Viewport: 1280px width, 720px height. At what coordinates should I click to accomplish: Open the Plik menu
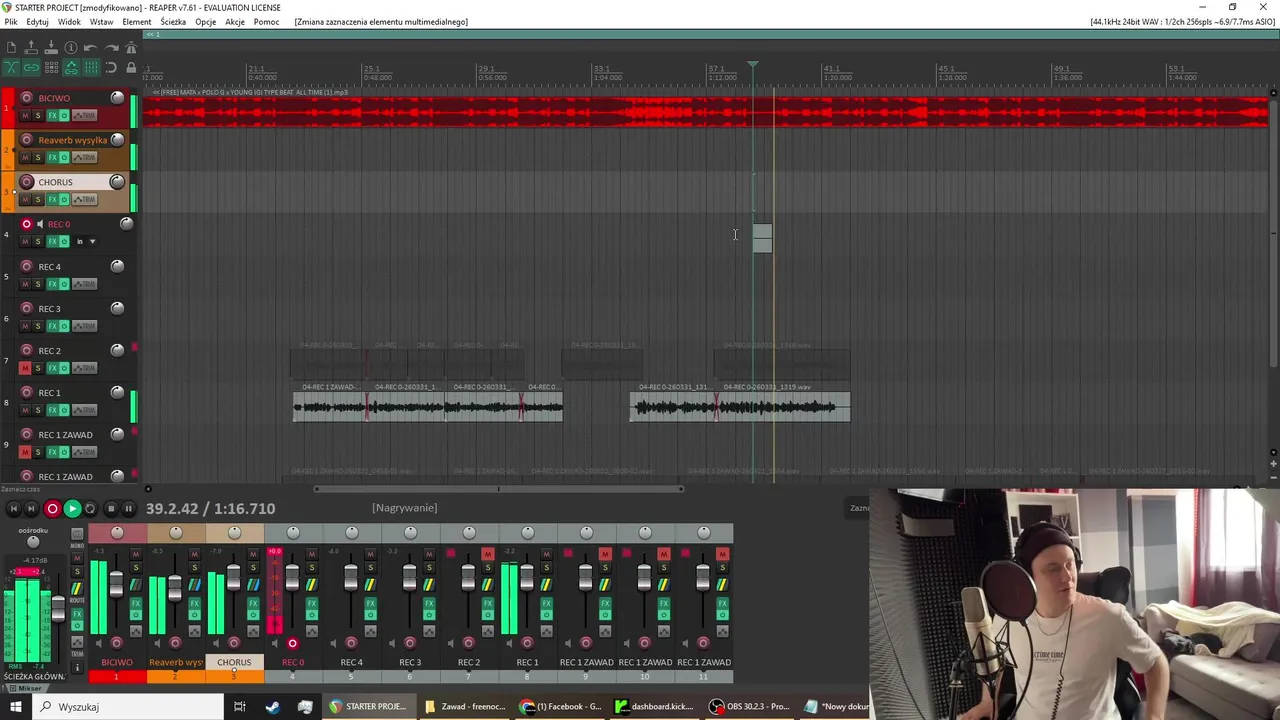tap(11, 22)
